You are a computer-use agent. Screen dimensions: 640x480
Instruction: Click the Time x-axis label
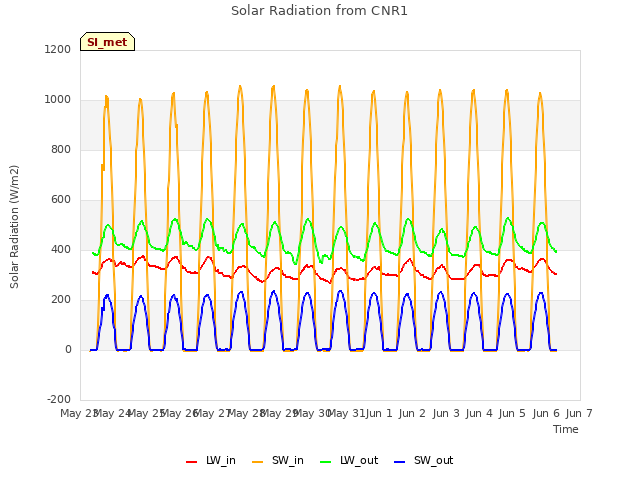coord(566,429)
